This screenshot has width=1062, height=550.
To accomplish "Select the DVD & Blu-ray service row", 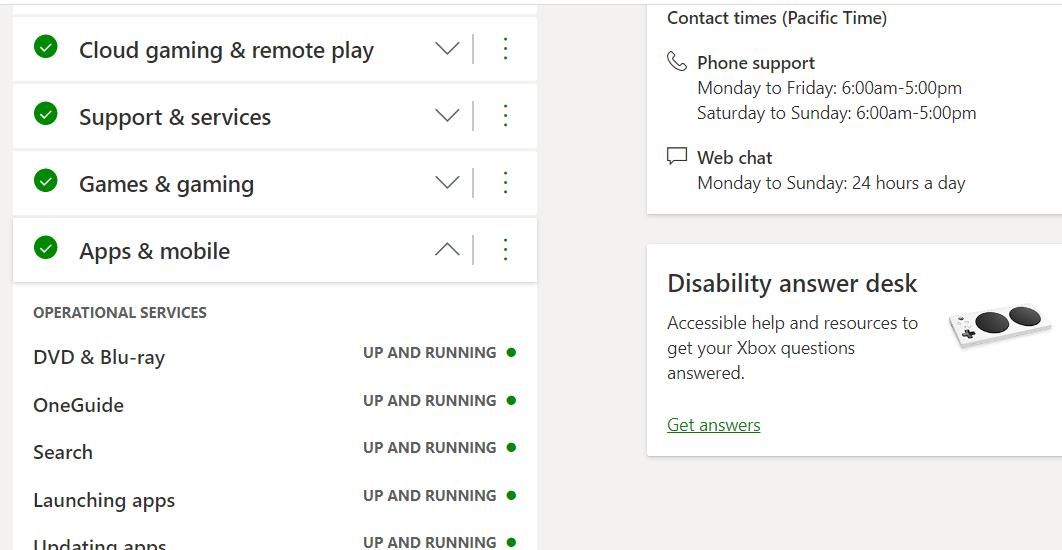I will 99,357.
